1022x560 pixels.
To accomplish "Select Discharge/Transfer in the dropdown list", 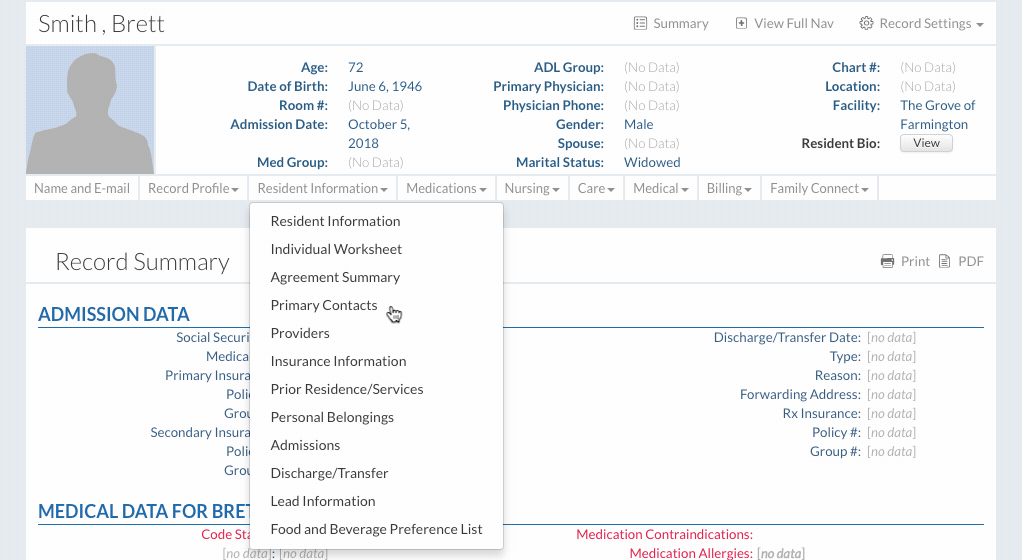I will (x=329, y=473).
